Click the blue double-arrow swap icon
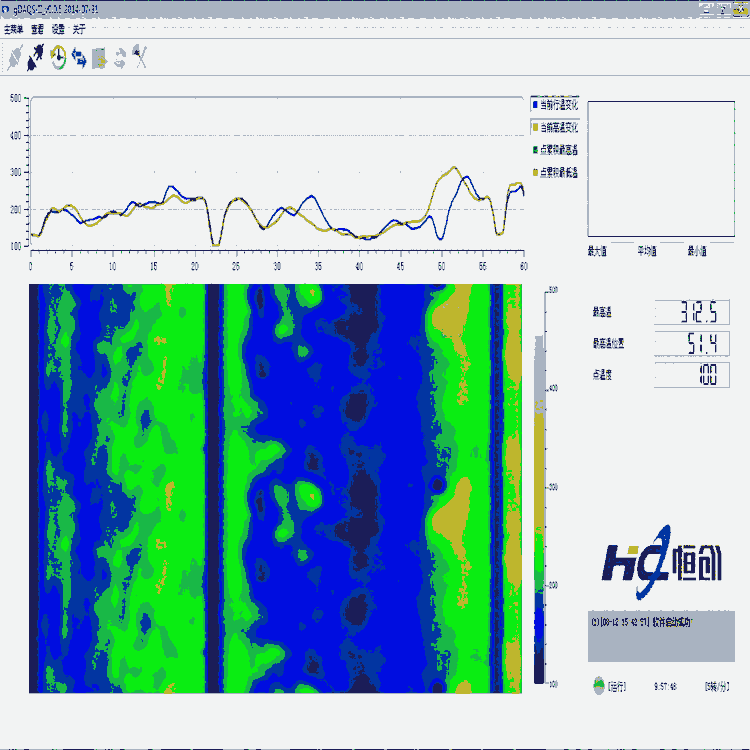Image resolution: width=750 pixels, height=750 pixels. coord(79,59)
